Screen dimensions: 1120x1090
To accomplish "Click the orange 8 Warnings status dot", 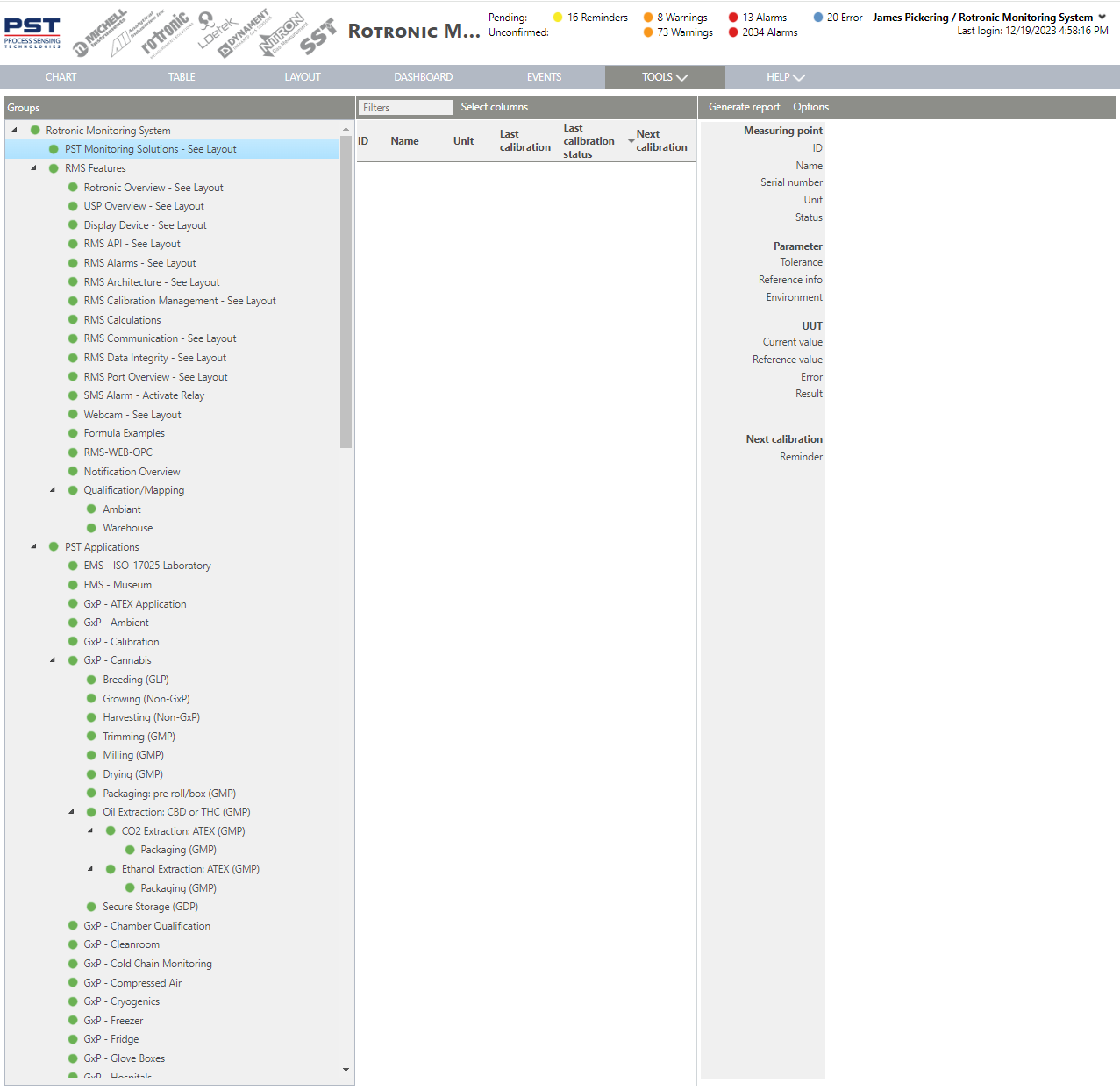I will click(x=648, y=18).
